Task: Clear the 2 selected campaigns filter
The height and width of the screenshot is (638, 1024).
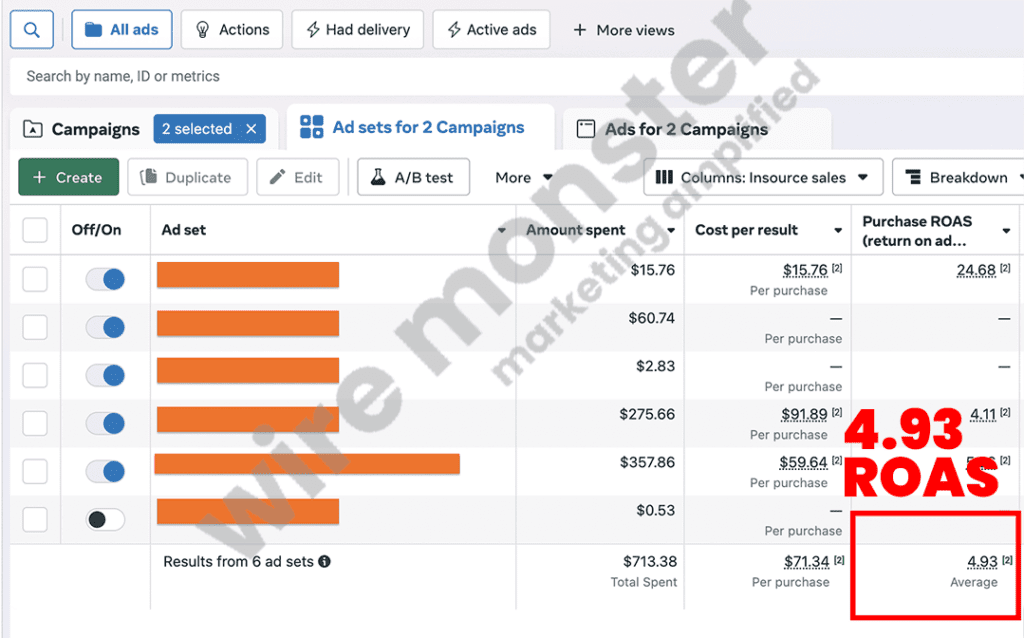Action: coord(251,129)
